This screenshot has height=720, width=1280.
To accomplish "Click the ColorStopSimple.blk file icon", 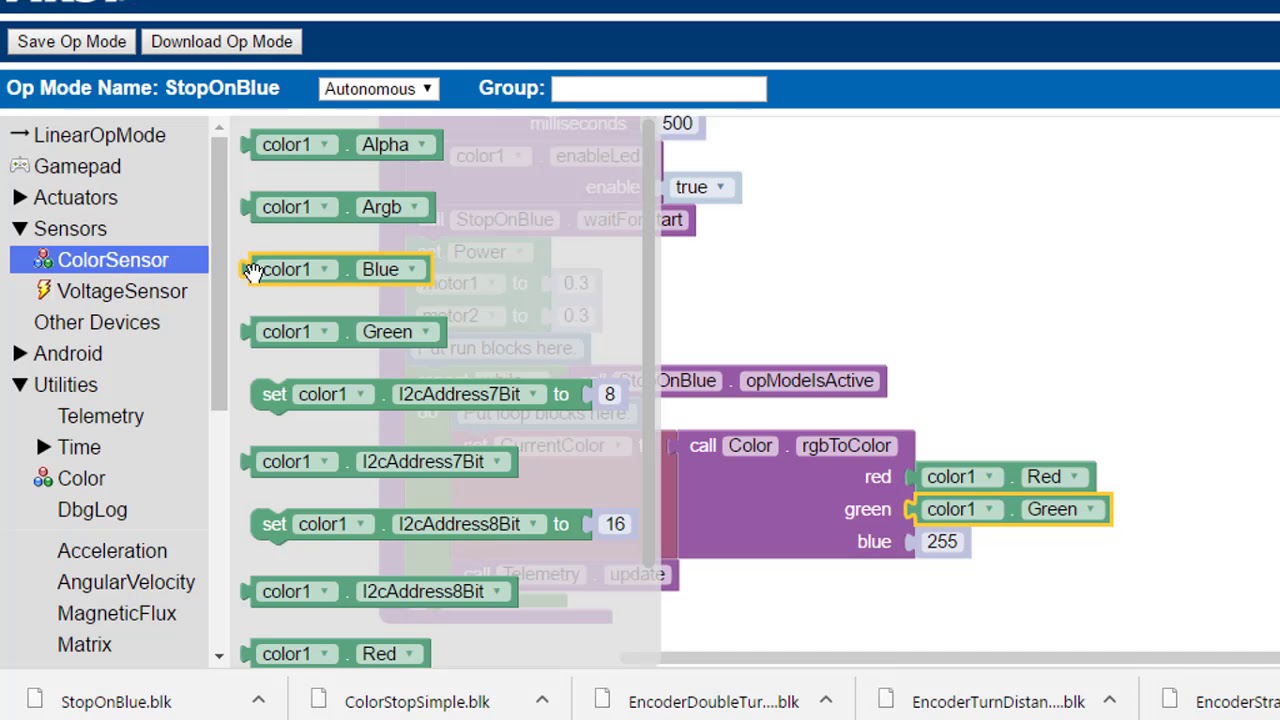I will click(319, 700).
